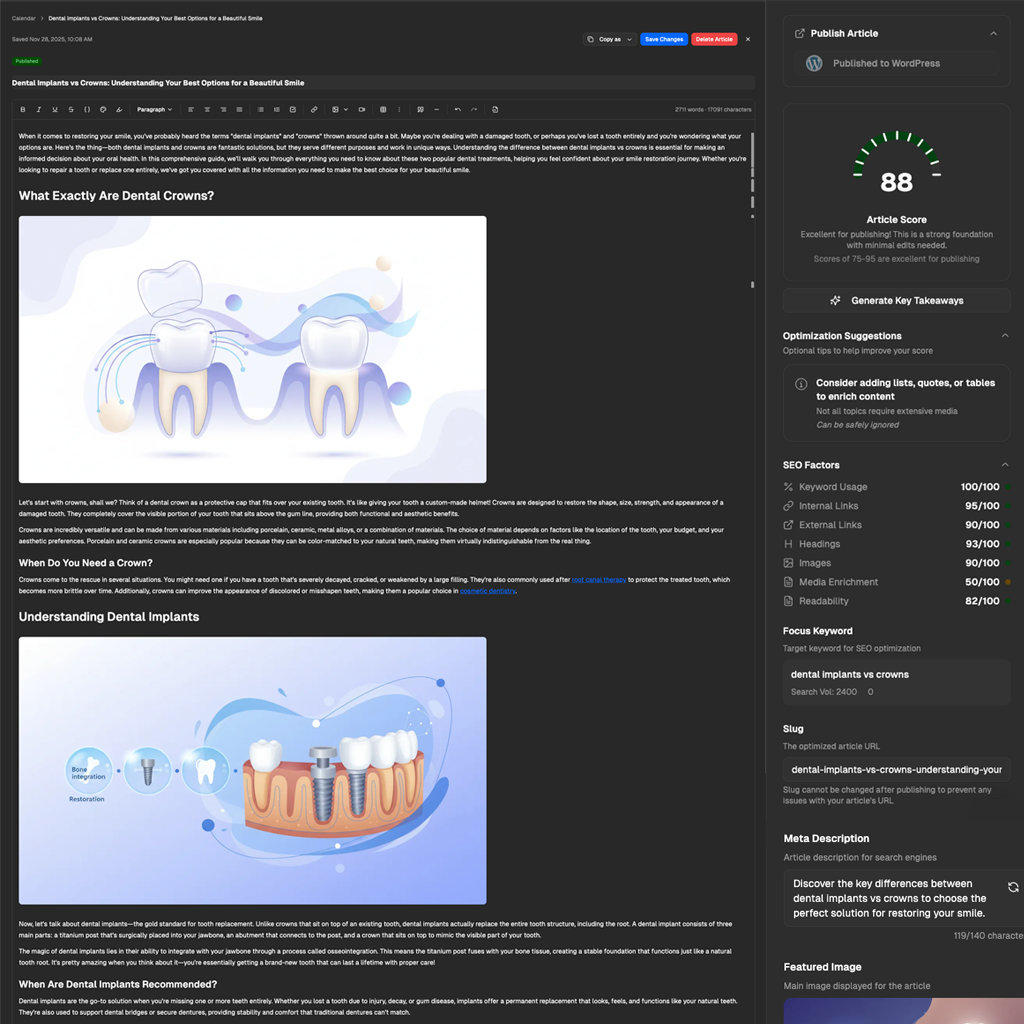
Task: Click the strikethrough formatting icon
Action: 71,109
